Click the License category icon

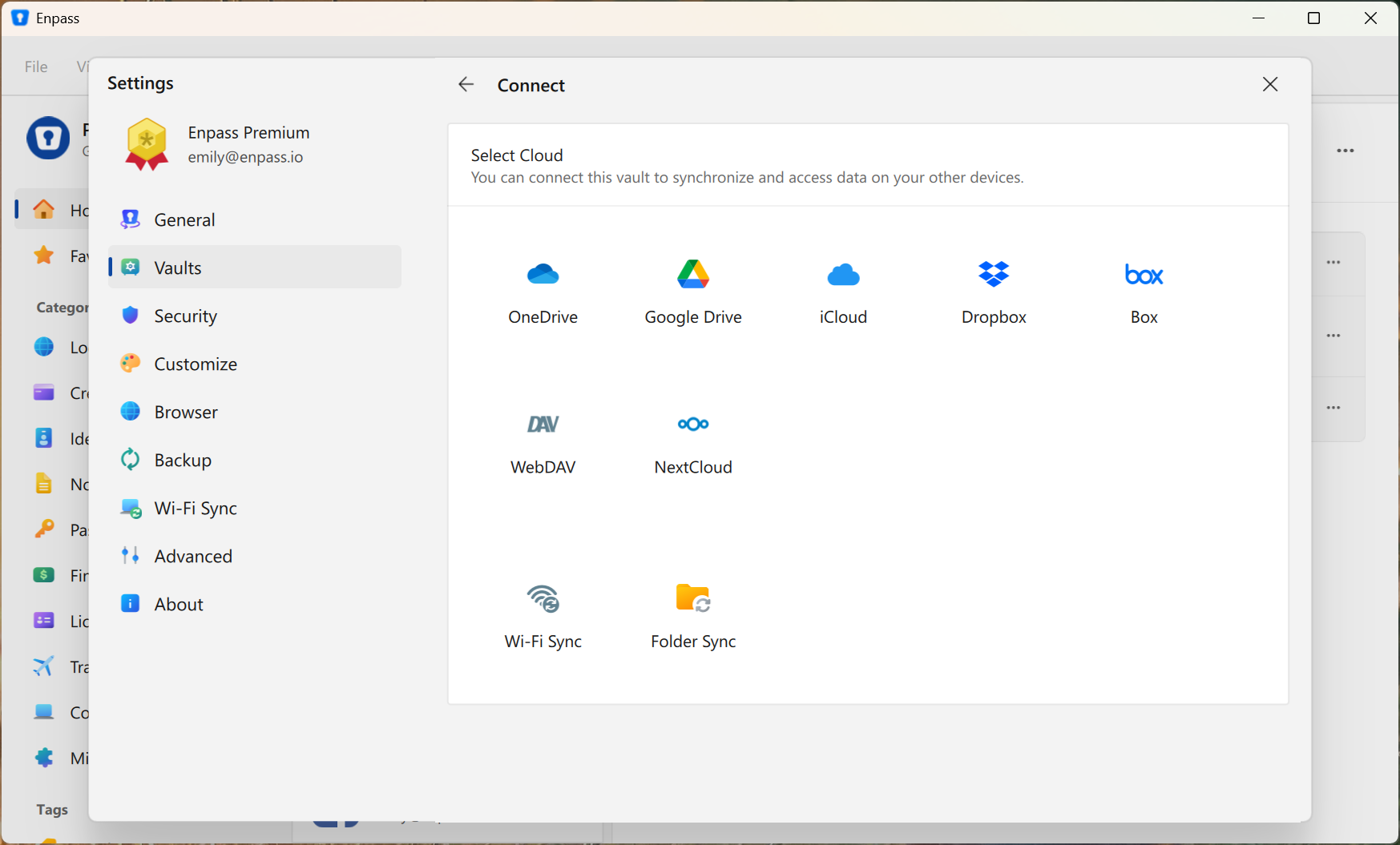(43, 621)
